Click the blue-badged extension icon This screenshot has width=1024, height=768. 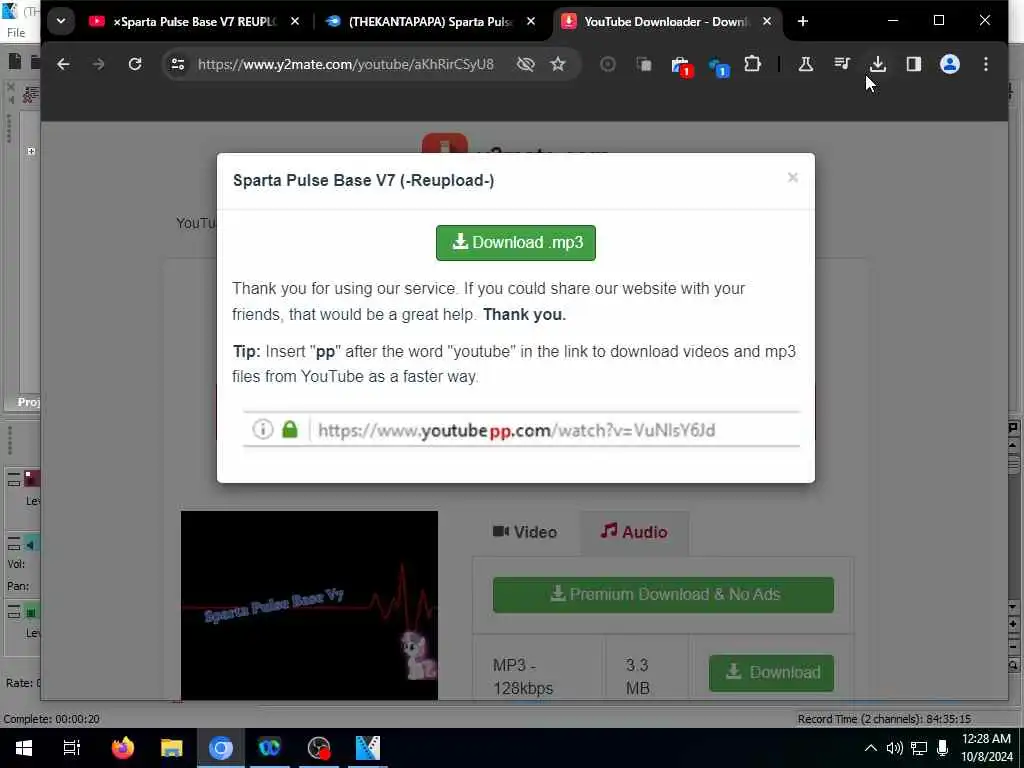(718, 65)
